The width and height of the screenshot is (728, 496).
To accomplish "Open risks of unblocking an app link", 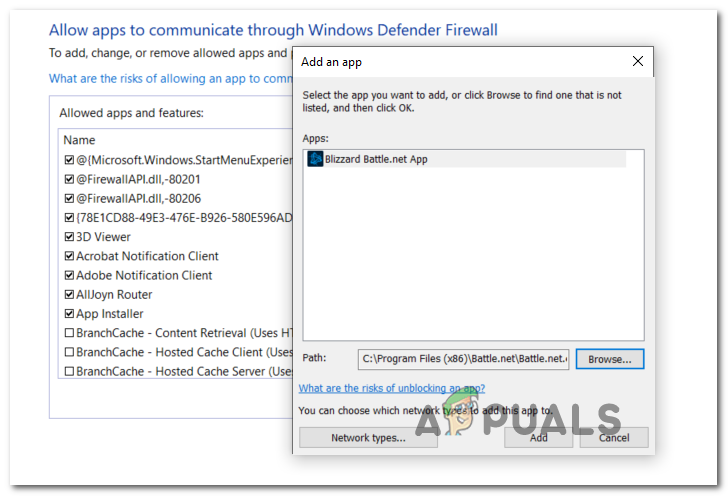I will click(x=392, y=388).
